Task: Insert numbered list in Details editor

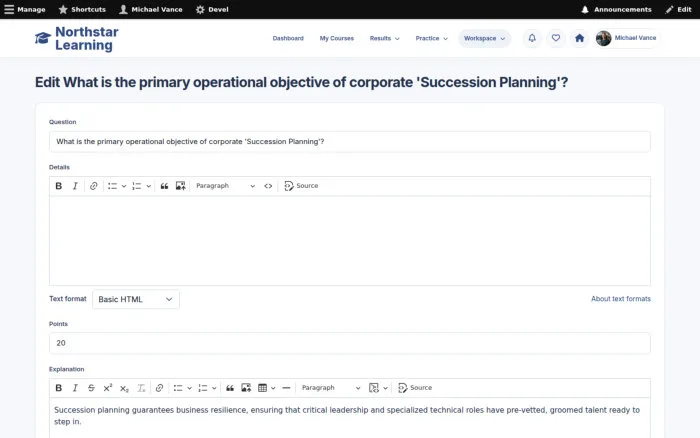Action: tap(137, 186)
